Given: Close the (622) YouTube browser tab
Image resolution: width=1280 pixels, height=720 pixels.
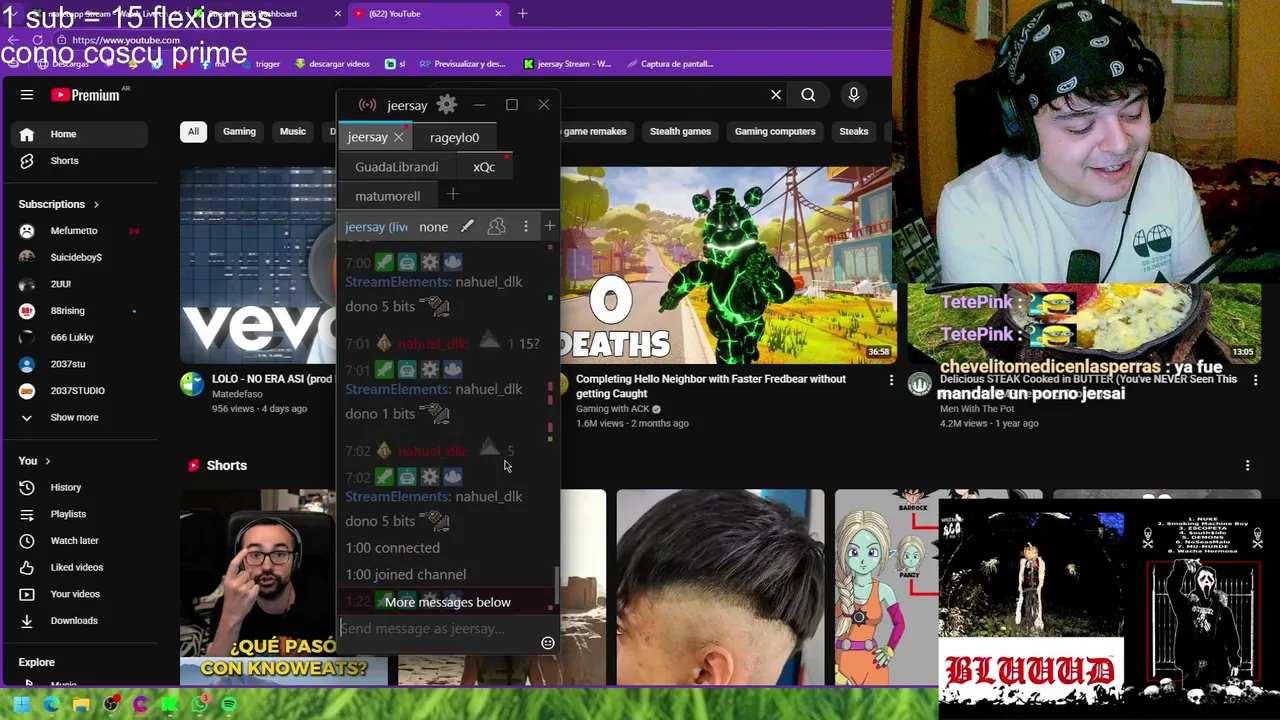Looking at the screenshot, I should click(499, 13).
